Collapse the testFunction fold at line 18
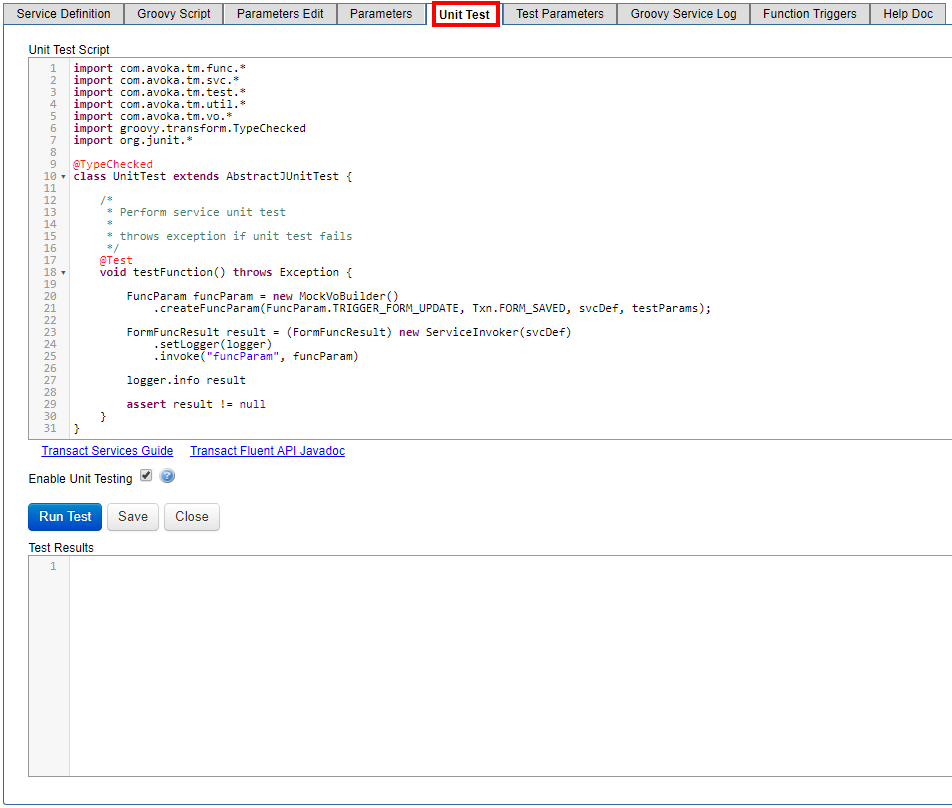The height and width of the screenshot is (808, 952). tap(62, 272)
